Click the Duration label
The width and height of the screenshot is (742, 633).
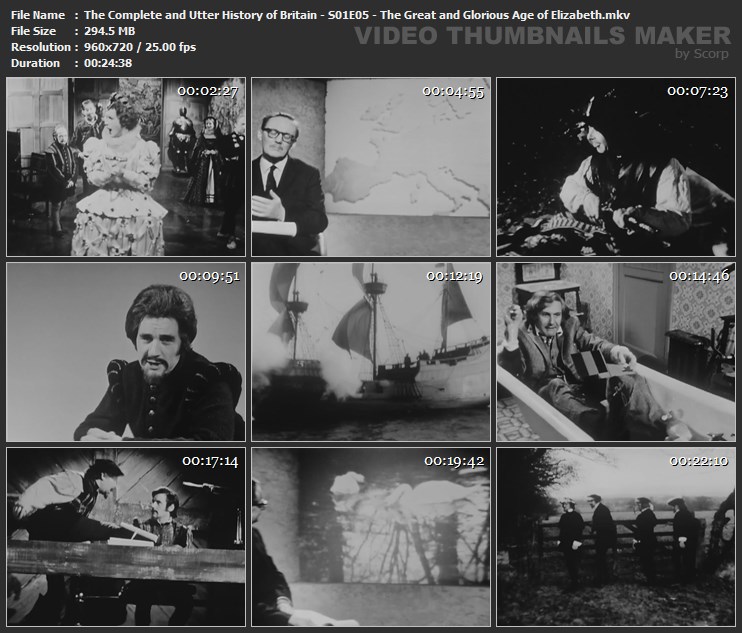pos(35,63)
